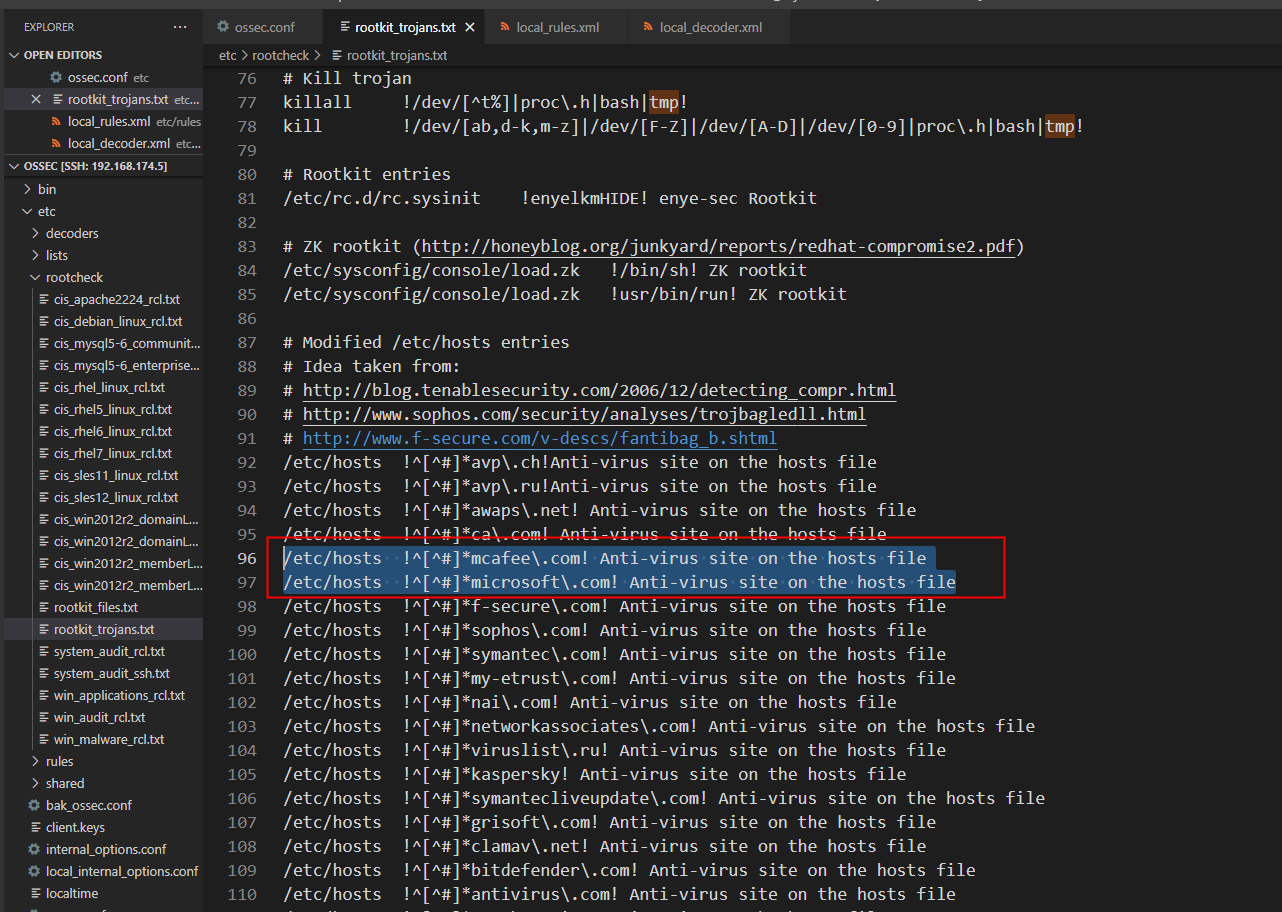Click file icon beside system_audit_rcl.txt

coord(43,651)
